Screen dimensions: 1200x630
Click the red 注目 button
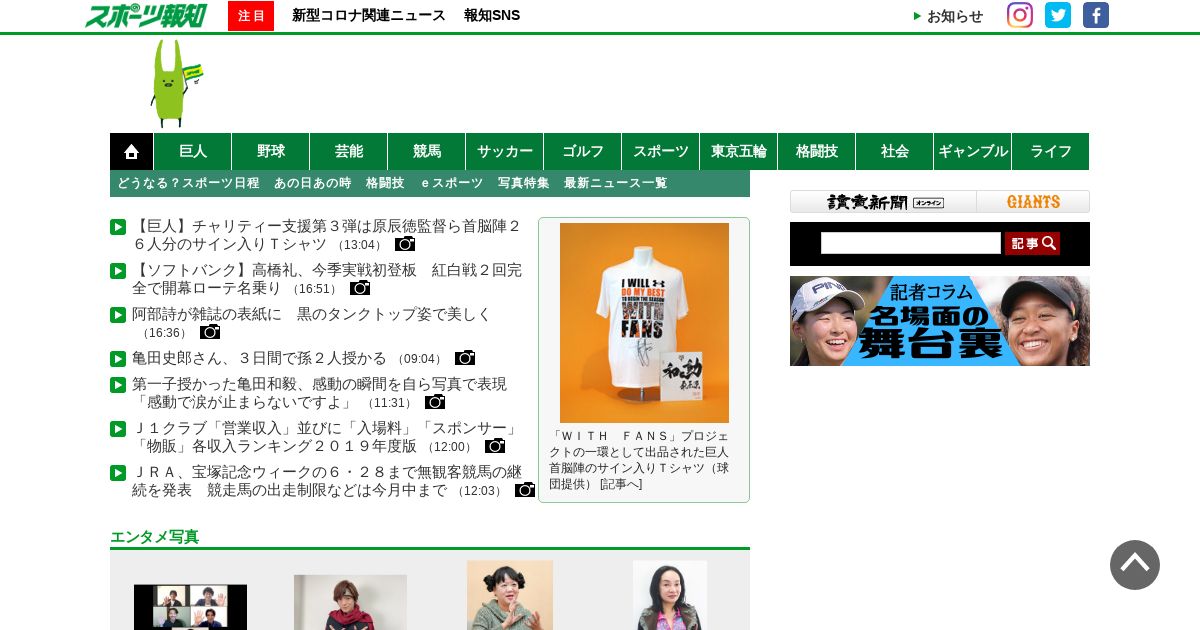pyautogui.click(x=251, y=15)
